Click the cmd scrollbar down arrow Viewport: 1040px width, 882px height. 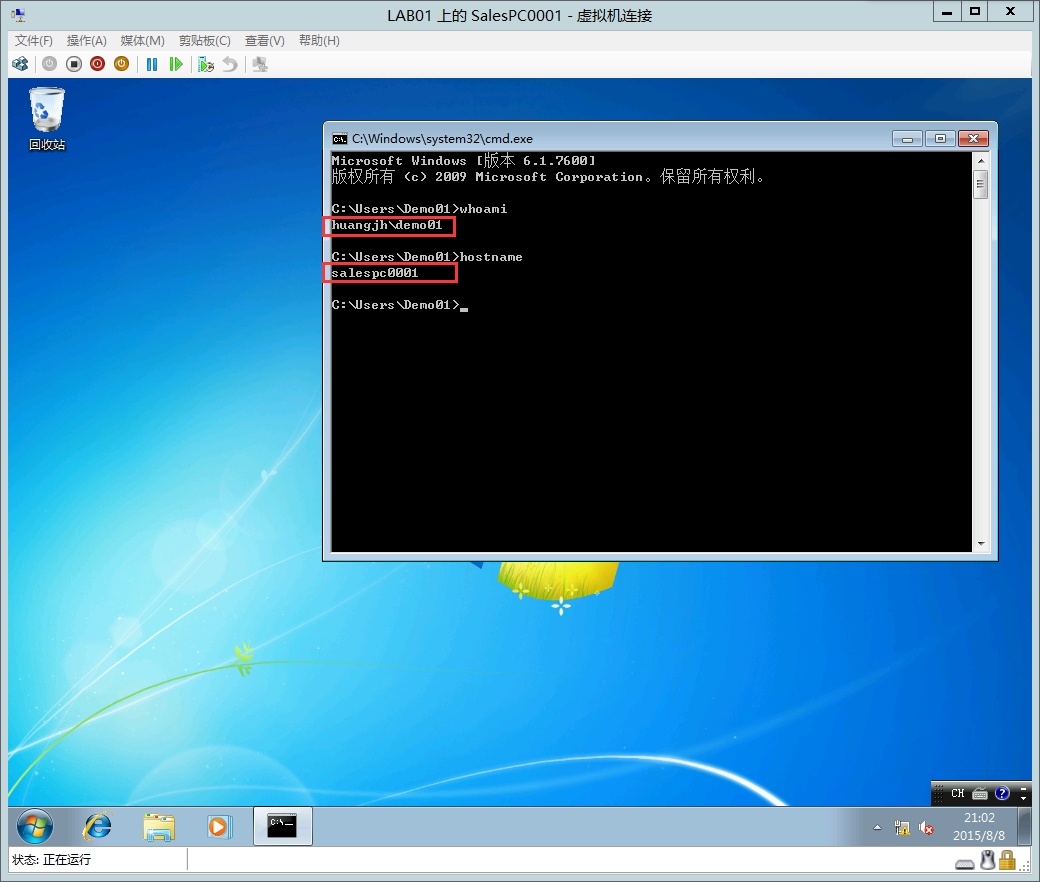point(981,544)
